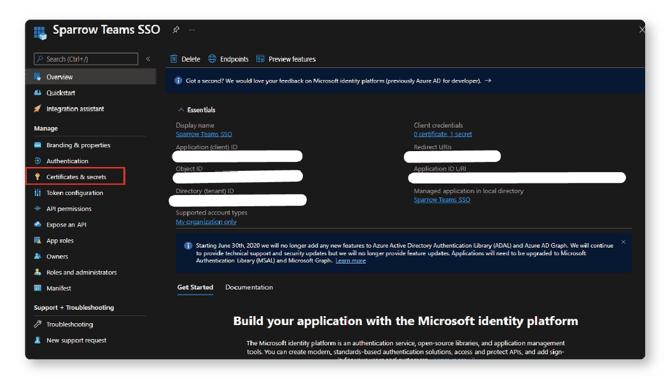Open the managed application Sparrow Teams SSO link
670x379 pixels.
coord(442,200)
